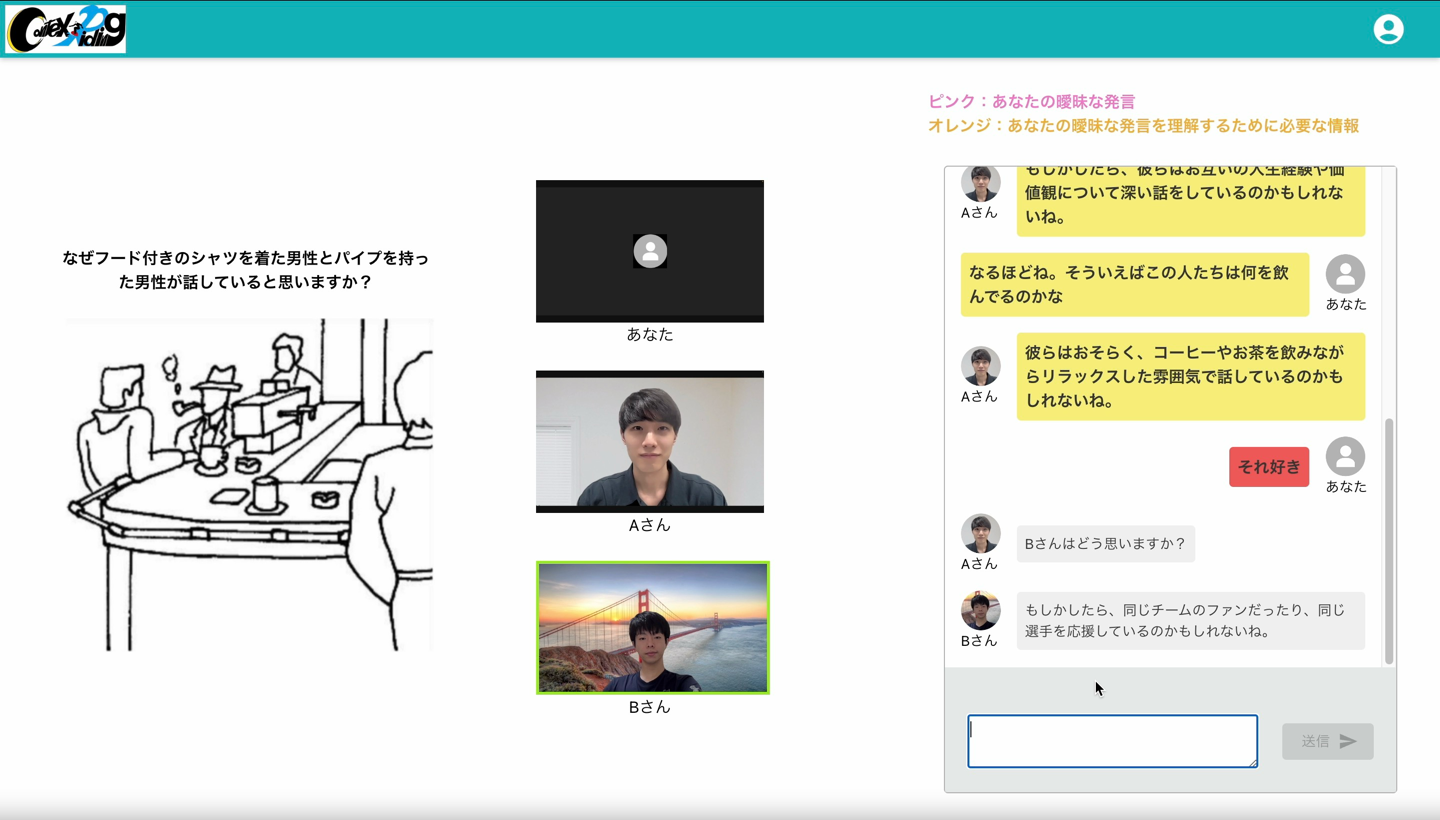The height and width of the screenshot is (820, 1440).
Task: Click あなた avatar beside the なるほどね message
Action: click(1345, 274)
